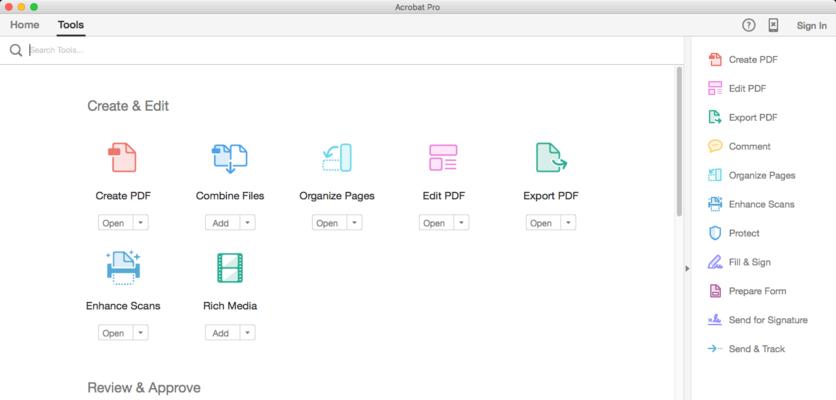Screen dimensions: 836x400
Task: Expand dropdown arrow beside Organize Pages Open
Action: pos(355,223)
